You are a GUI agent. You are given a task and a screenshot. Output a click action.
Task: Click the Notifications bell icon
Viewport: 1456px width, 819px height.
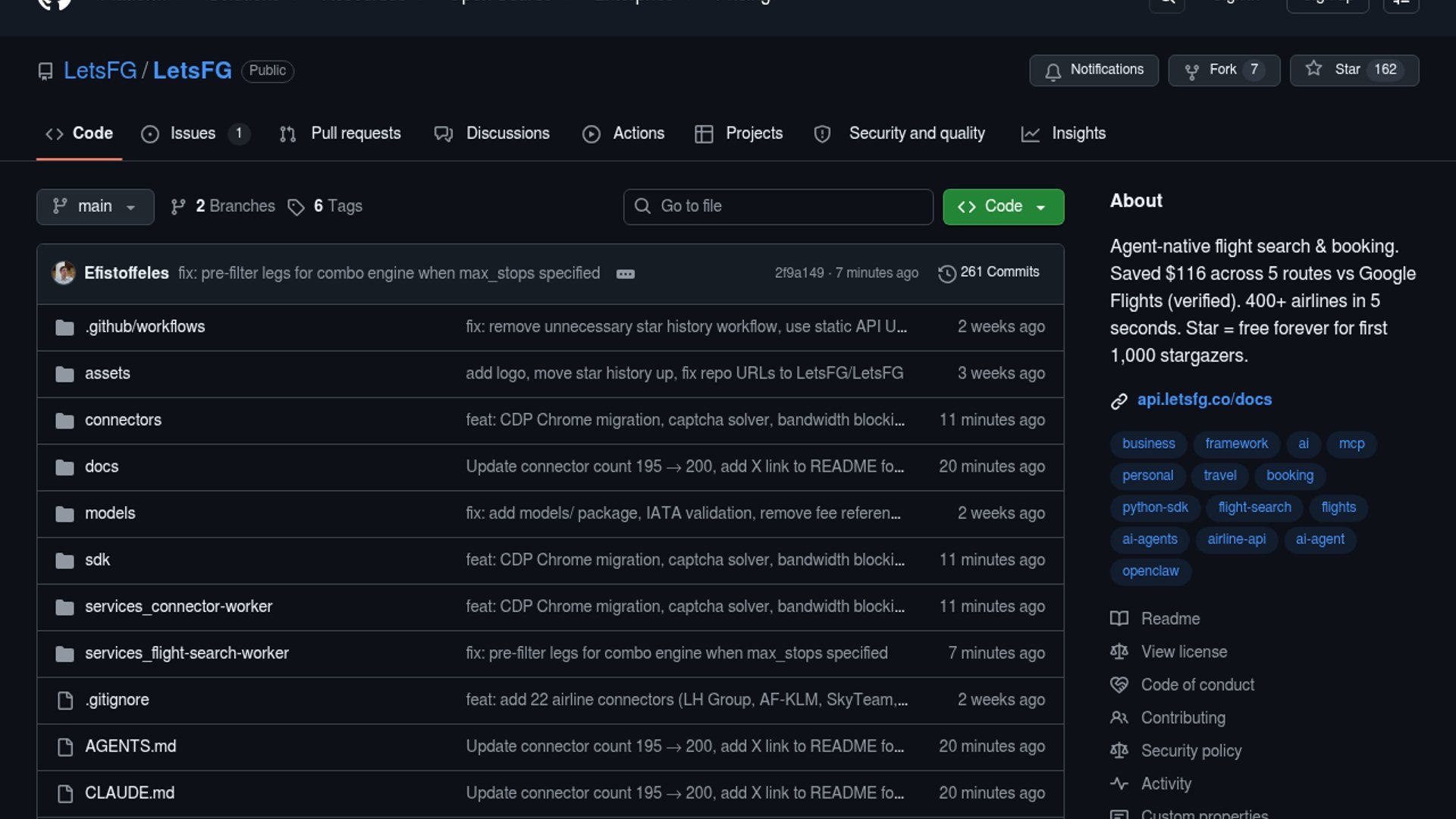click(1053, 71)
